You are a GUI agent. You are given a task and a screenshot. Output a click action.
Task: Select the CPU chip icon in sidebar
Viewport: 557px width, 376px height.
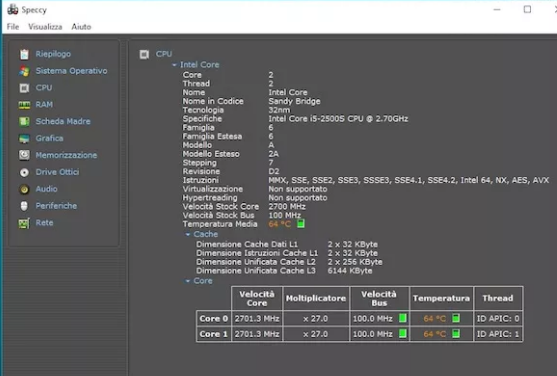point(24,88)
